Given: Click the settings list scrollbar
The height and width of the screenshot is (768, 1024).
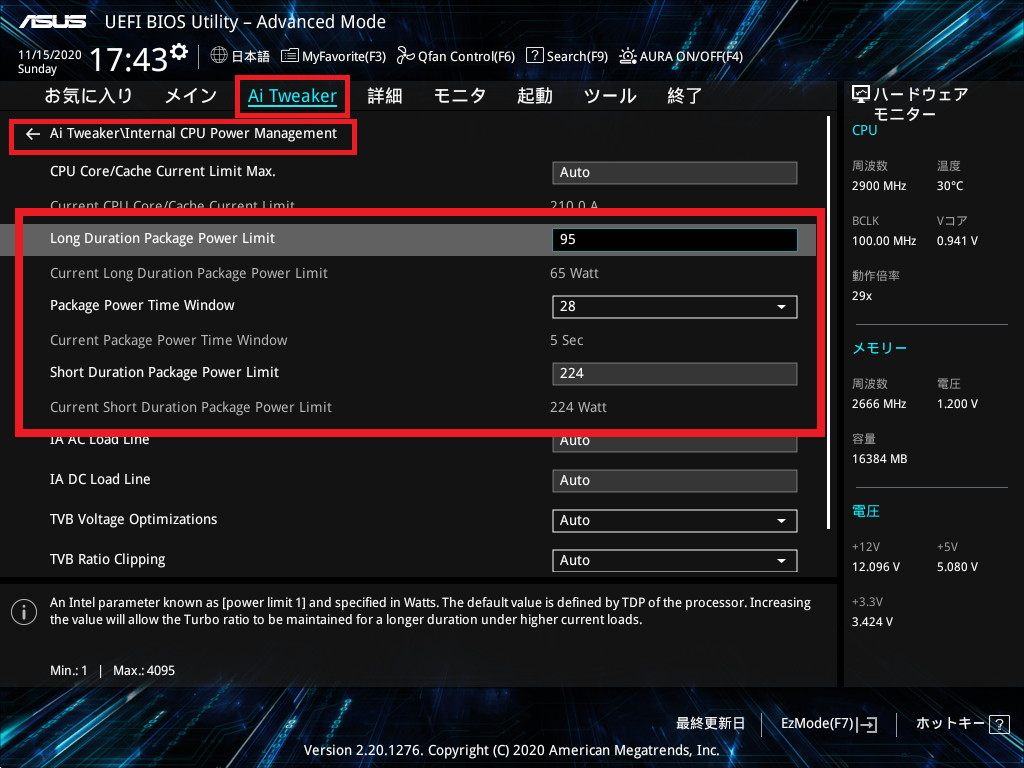Looking at the screenshot, I should tap(828, 323).
